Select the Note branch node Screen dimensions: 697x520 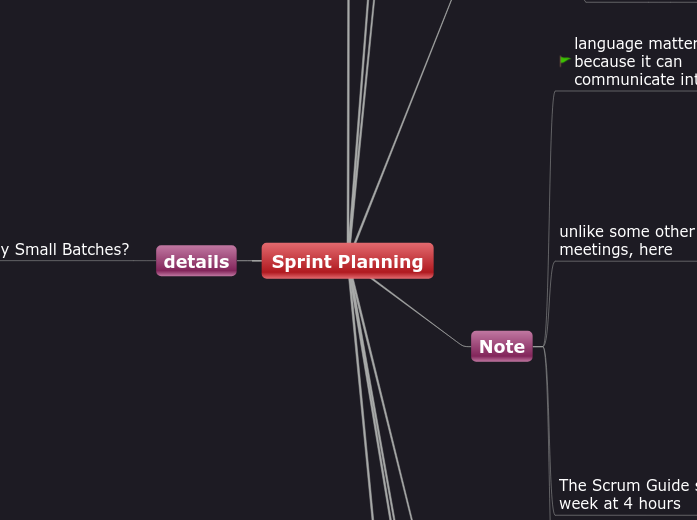[501, 346]
